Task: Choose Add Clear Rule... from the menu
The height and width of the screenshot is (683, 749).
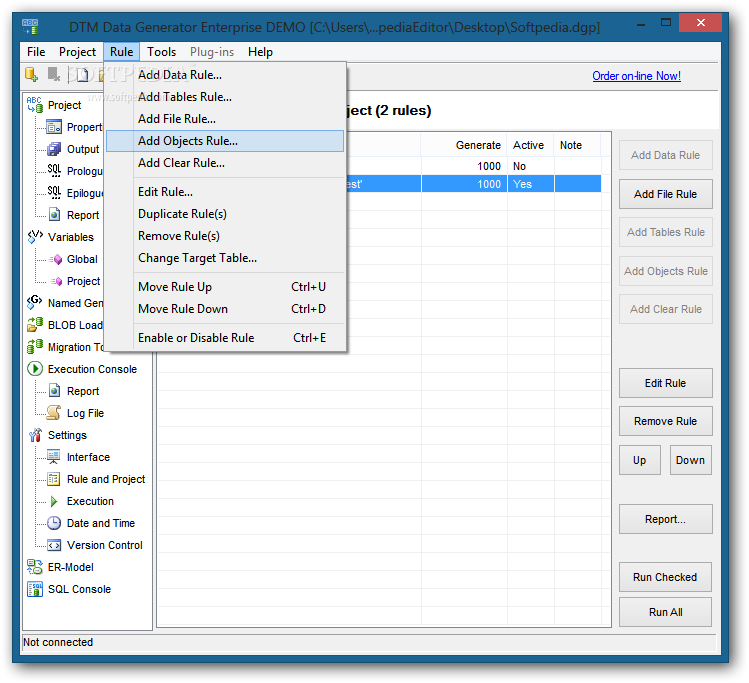Action: 225,163
